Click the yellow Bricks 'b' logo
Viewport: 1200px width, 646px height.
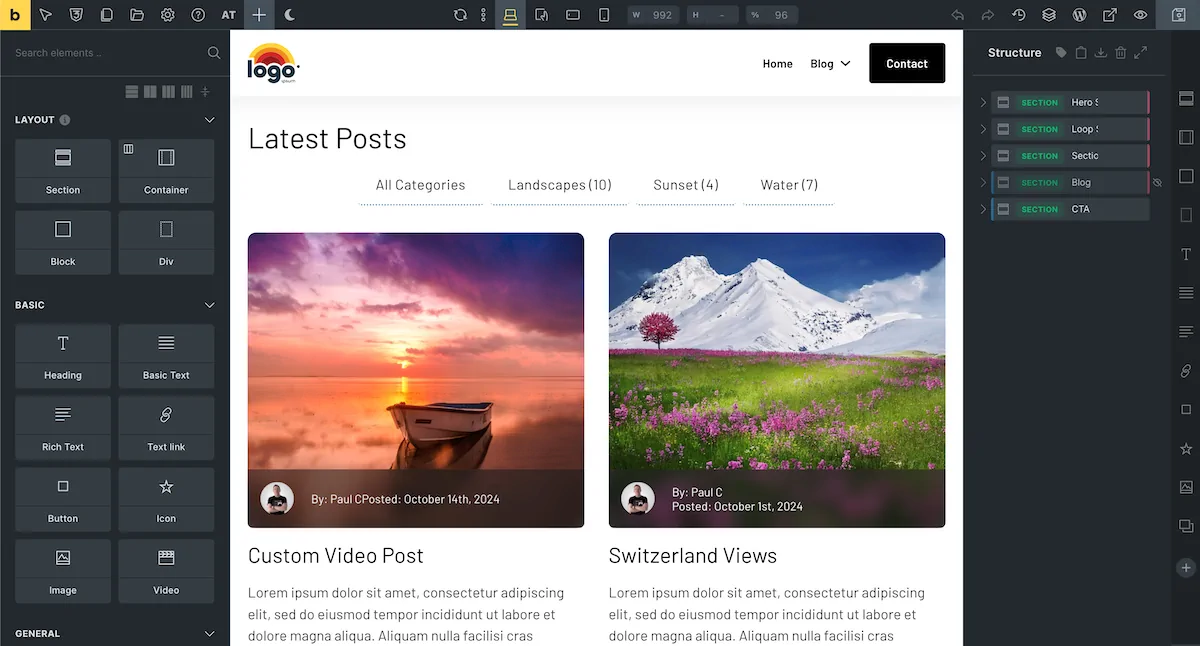pos(15,15)
